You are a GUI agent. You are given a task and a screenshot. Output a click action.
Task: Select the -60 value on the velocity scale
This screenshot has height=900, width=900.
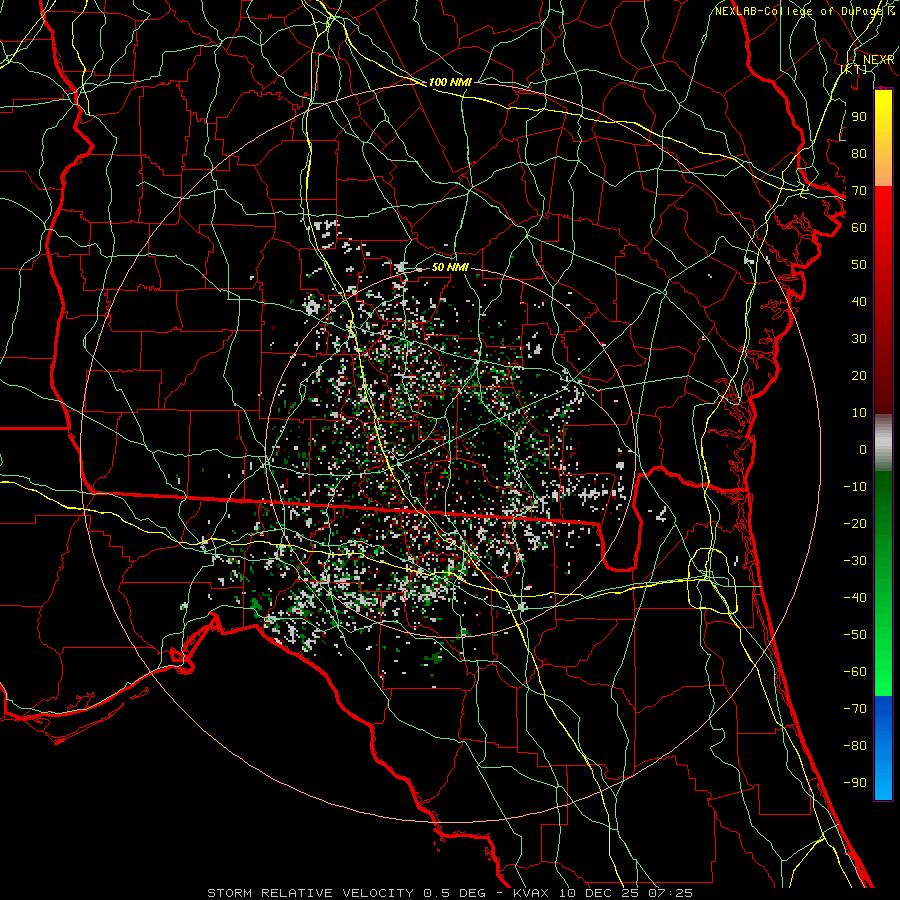click(855, 672)
